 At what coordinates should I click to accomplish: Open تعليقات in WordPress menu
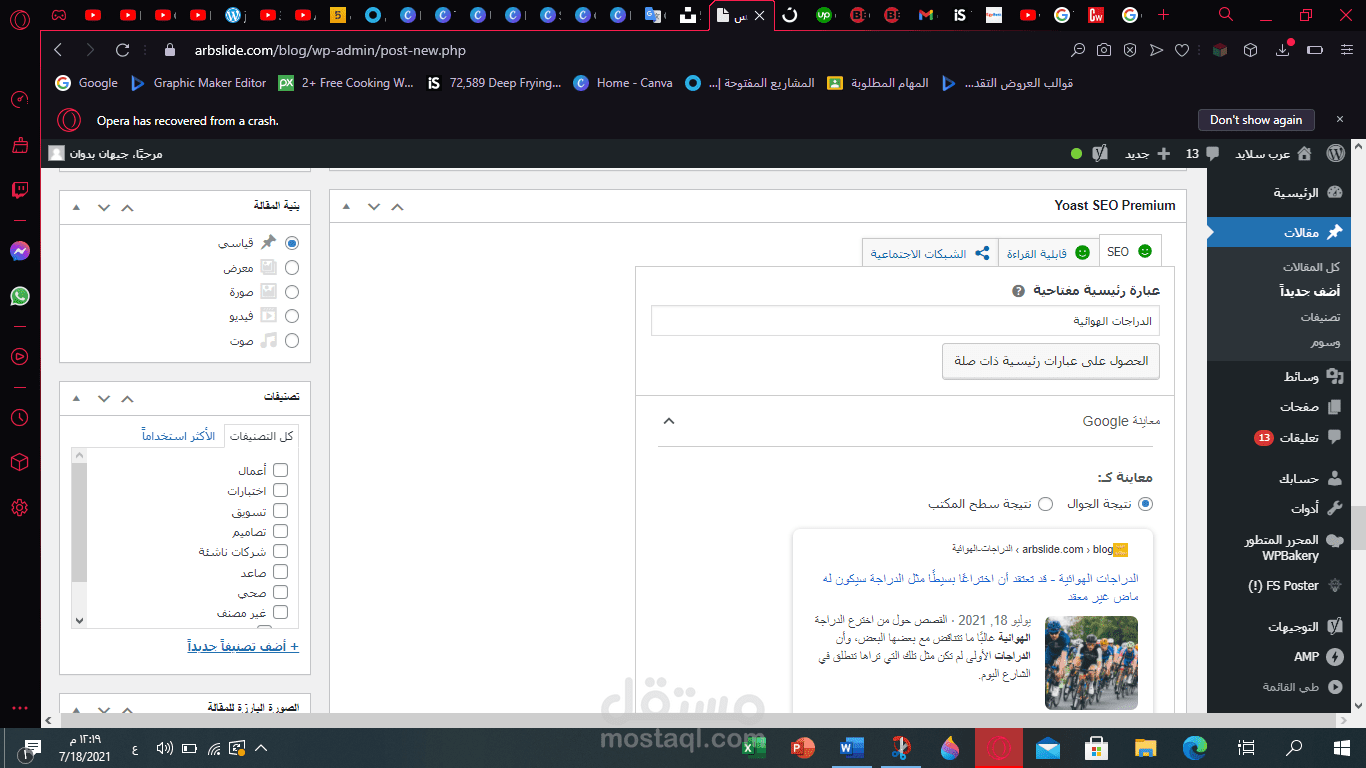tap(1300, 437)
